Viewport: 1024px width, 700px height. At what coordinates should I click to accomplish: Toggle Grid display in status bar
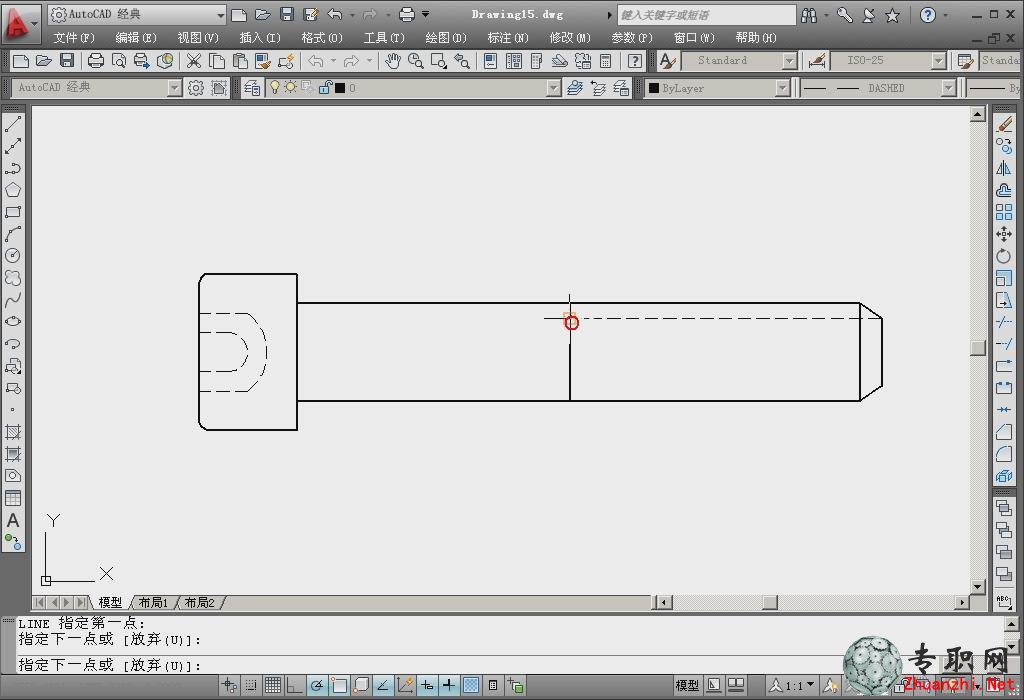pos(273,685)
